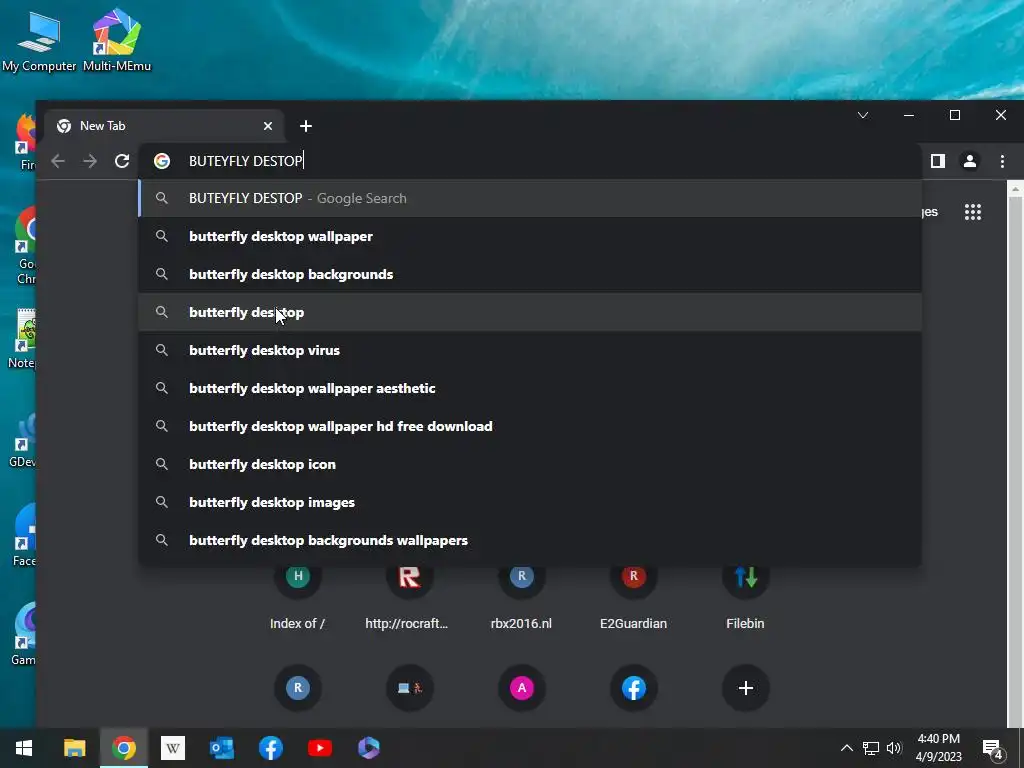The height and width of the screenshot is (768, 1024).
Task: Open the Filebin shortcut
Action: click(745, 598)
